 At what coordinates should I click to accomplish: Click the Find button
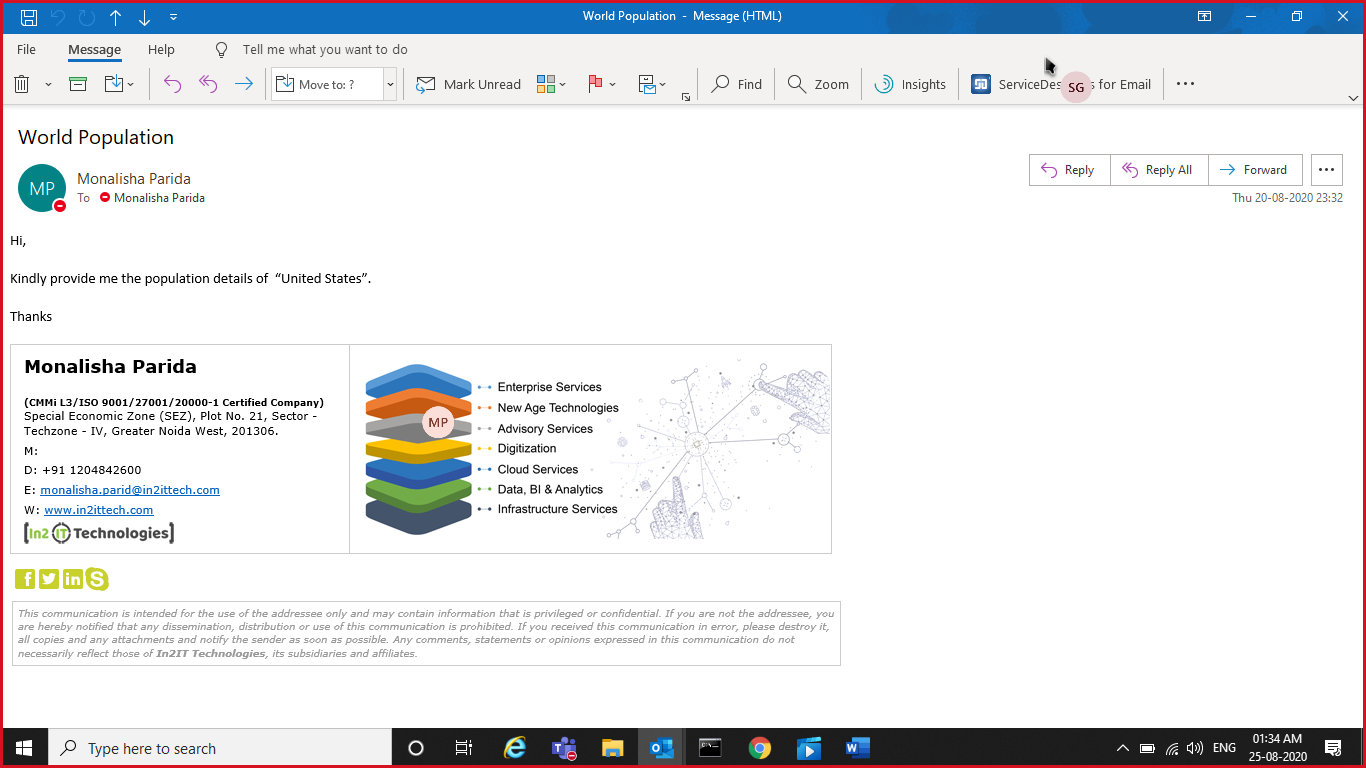coord(736,84)
